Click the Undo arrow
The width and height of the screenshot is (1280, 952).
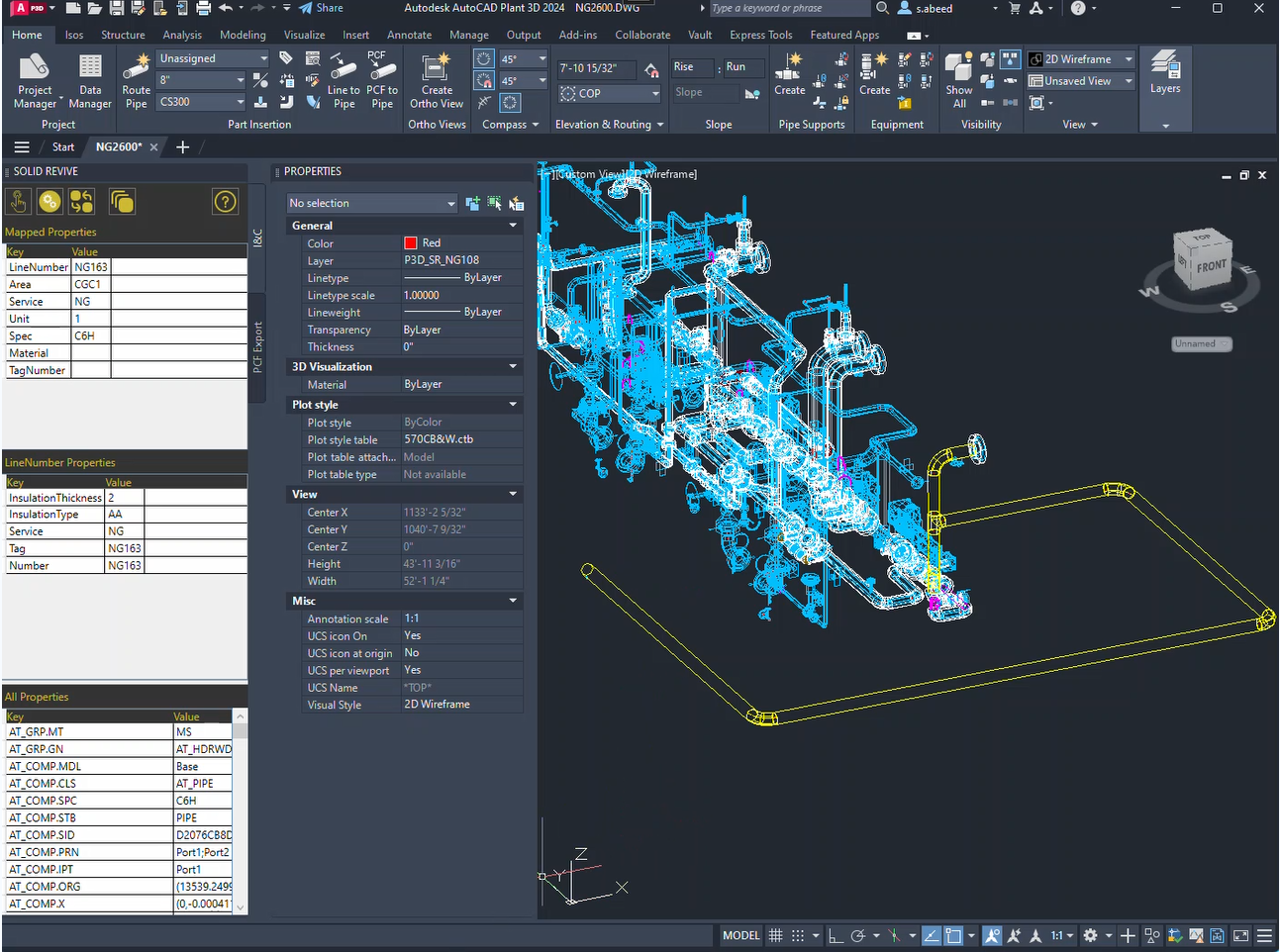pos(226,8)
